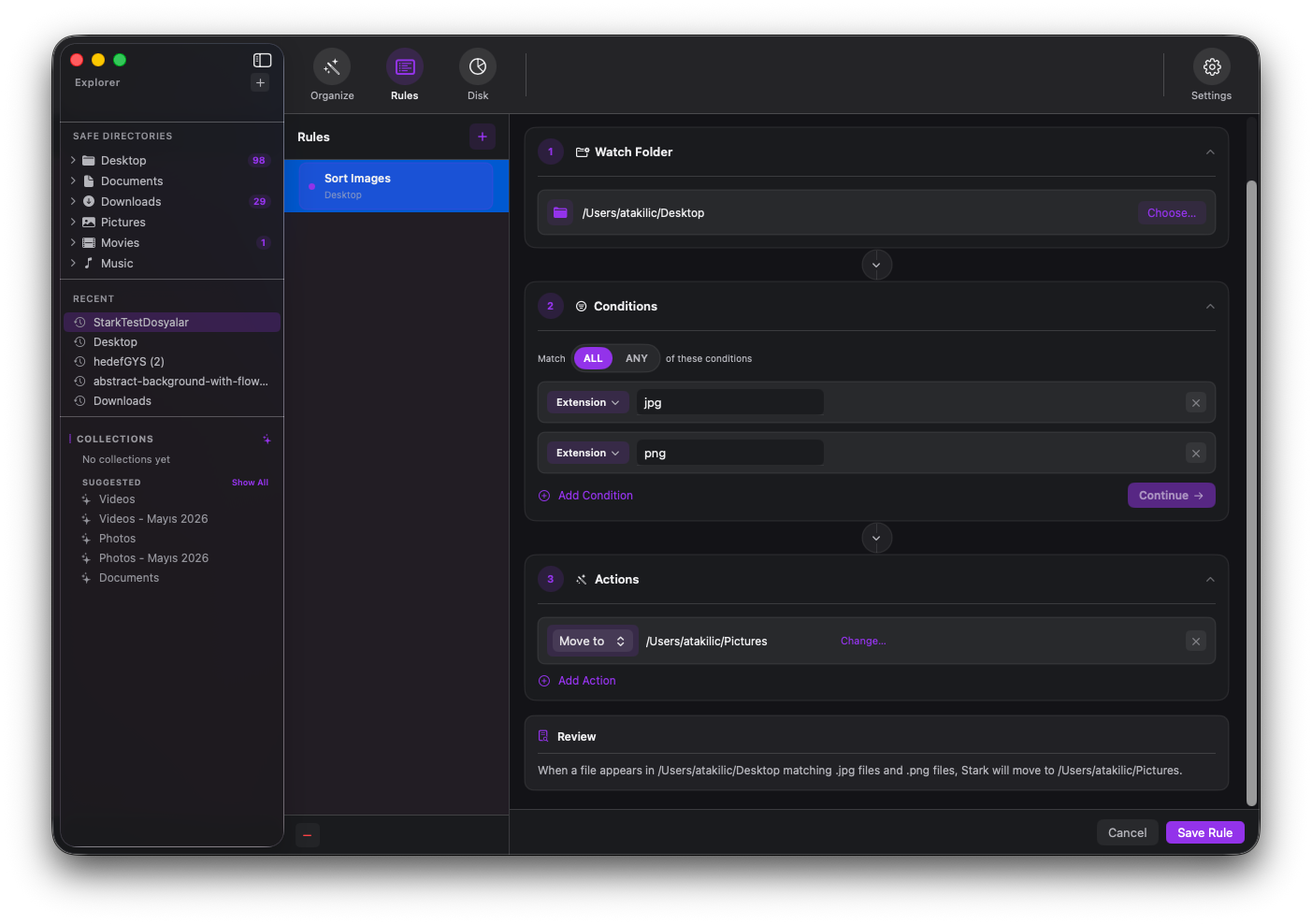Open recent hedefGYS (2)
The image size is (1312, 924).
[172, 362]
